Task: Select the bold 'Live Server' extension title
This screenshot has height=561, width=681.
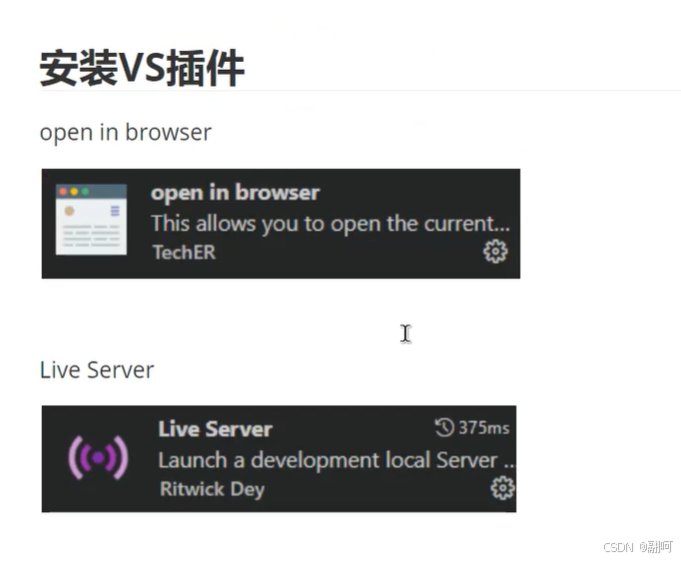Action: coord(215,429)
